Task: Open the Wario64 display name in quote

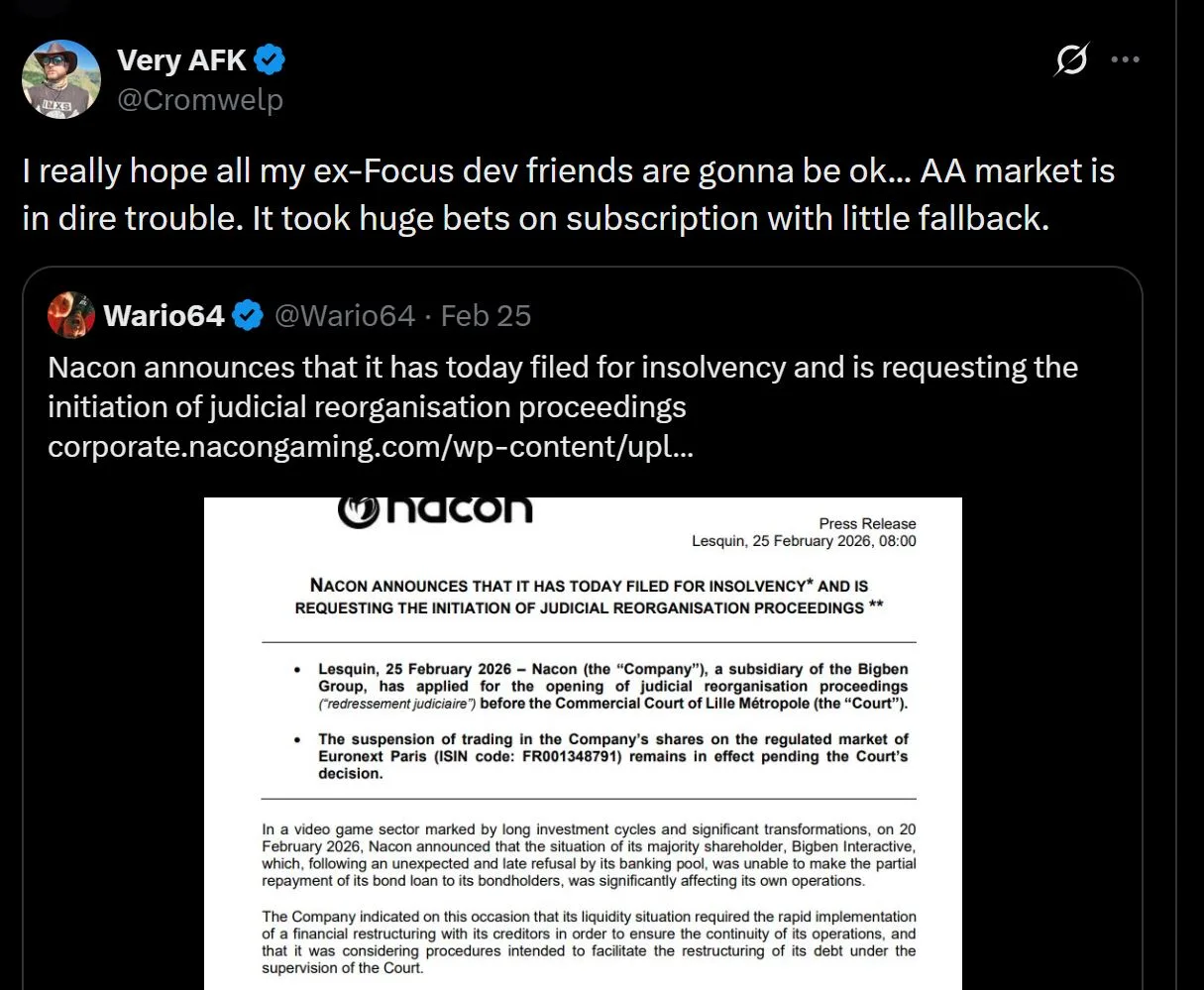Action: (x=164, y=316)
